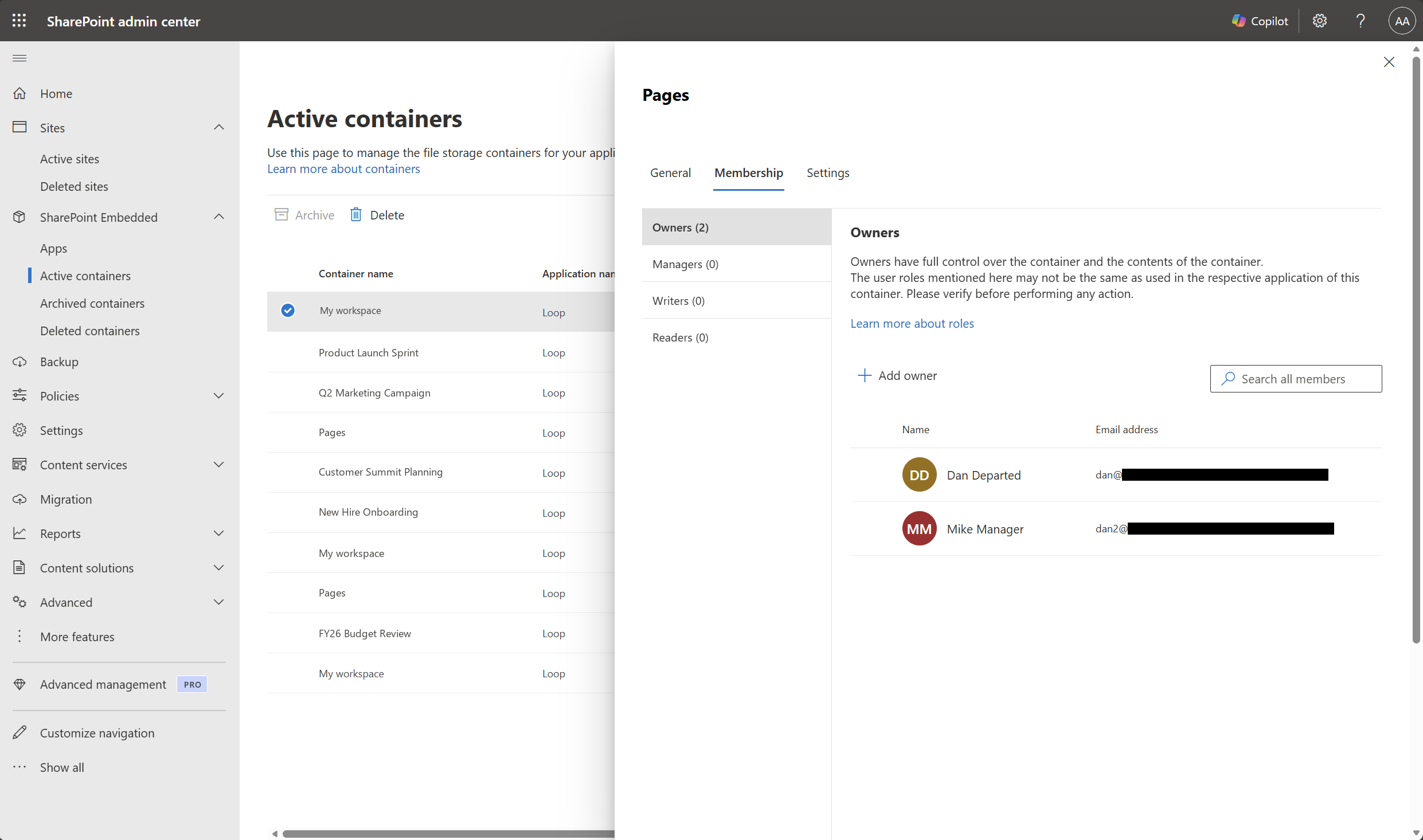Collapse the SharePoint Embedded section chevron
Screen dimensions: 1423x840
pos(219,217)
